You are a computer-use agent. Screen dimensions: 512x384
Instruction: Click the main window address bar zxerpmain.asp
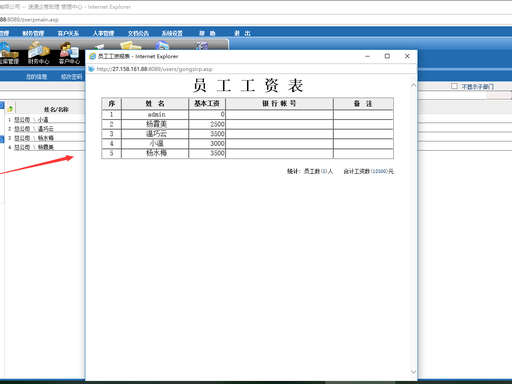click(x=29, y=20)
